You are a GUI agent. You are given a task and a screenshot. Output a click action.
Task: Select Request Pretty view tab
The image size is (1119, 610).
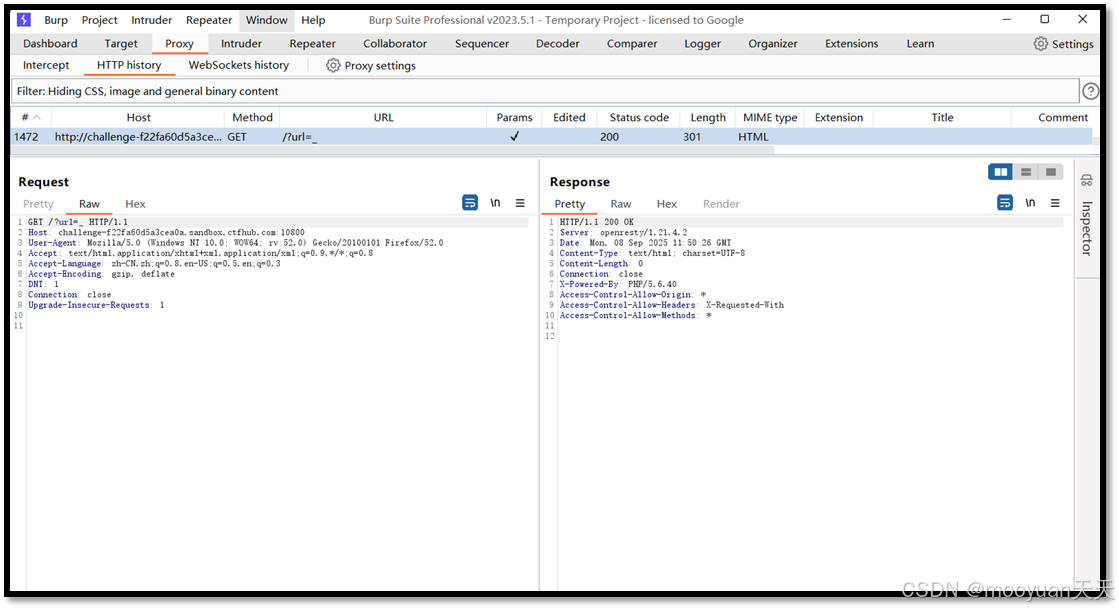38,203
